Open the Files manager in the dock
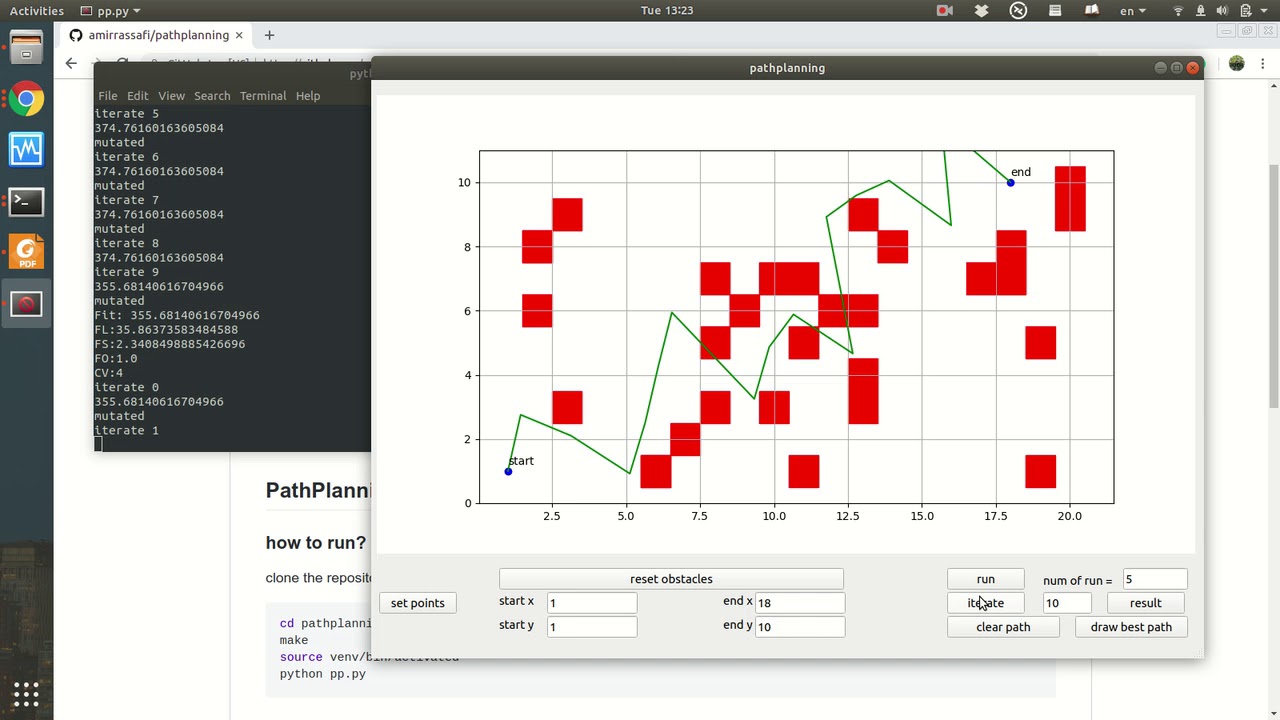Image resolution: width=1280 pixels, height=720 pixels. click(x=26, y=48)
